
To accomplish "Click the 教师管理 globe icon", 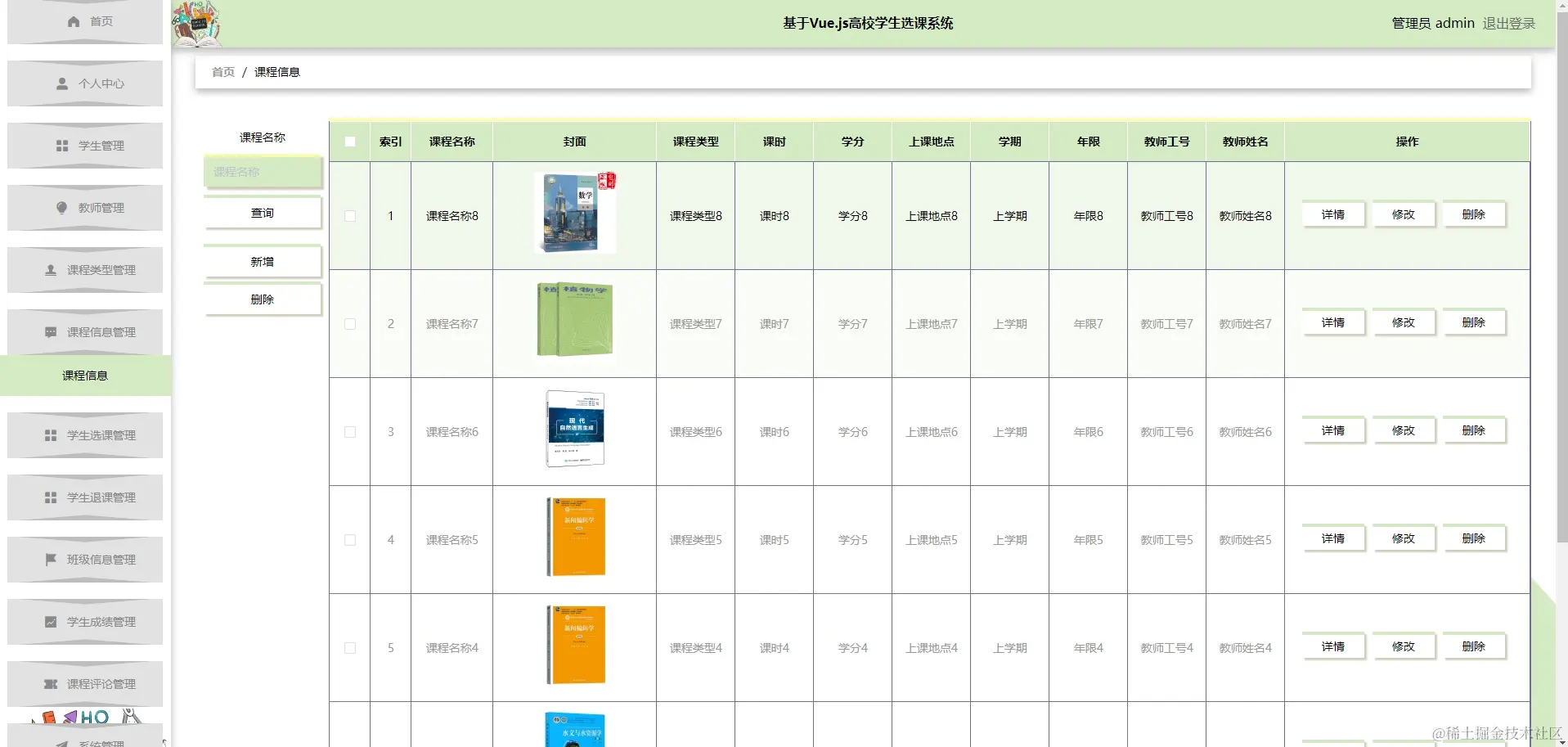I will pyautogui.click(x=61, y=208).
